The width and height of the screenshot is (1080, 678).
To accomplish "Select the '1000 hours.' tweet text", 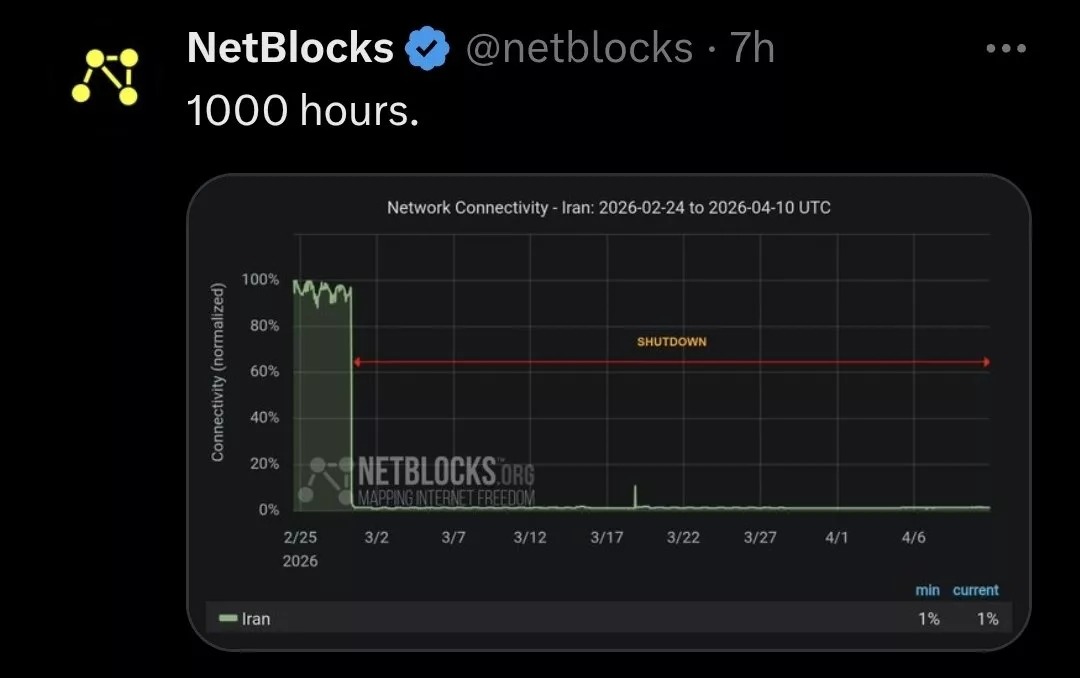I will (302, 111).
